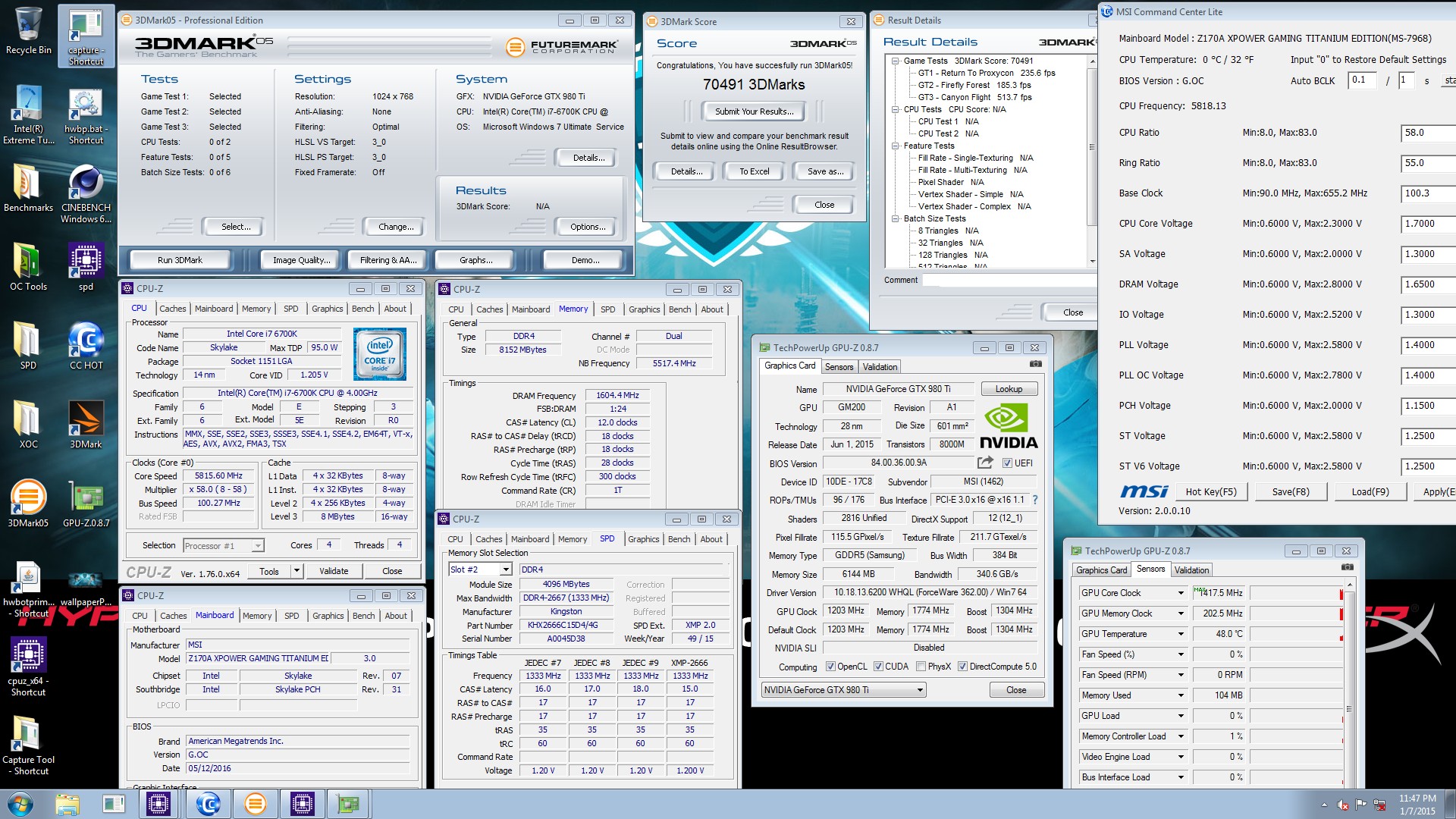Click the Result Details tree scrollbar
The image size is (1456, 819).
(x=1092, y=161)
